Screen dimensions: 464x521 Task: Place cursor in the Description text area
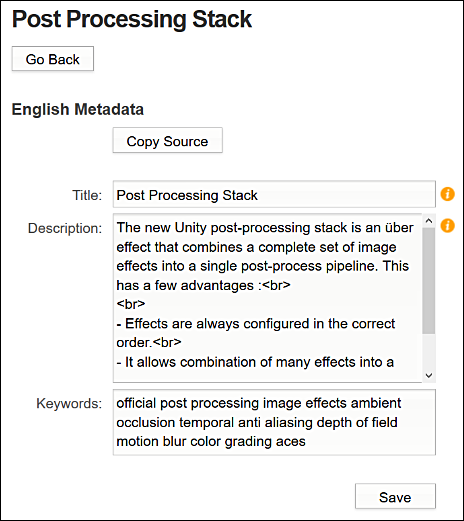click(268, 298)
